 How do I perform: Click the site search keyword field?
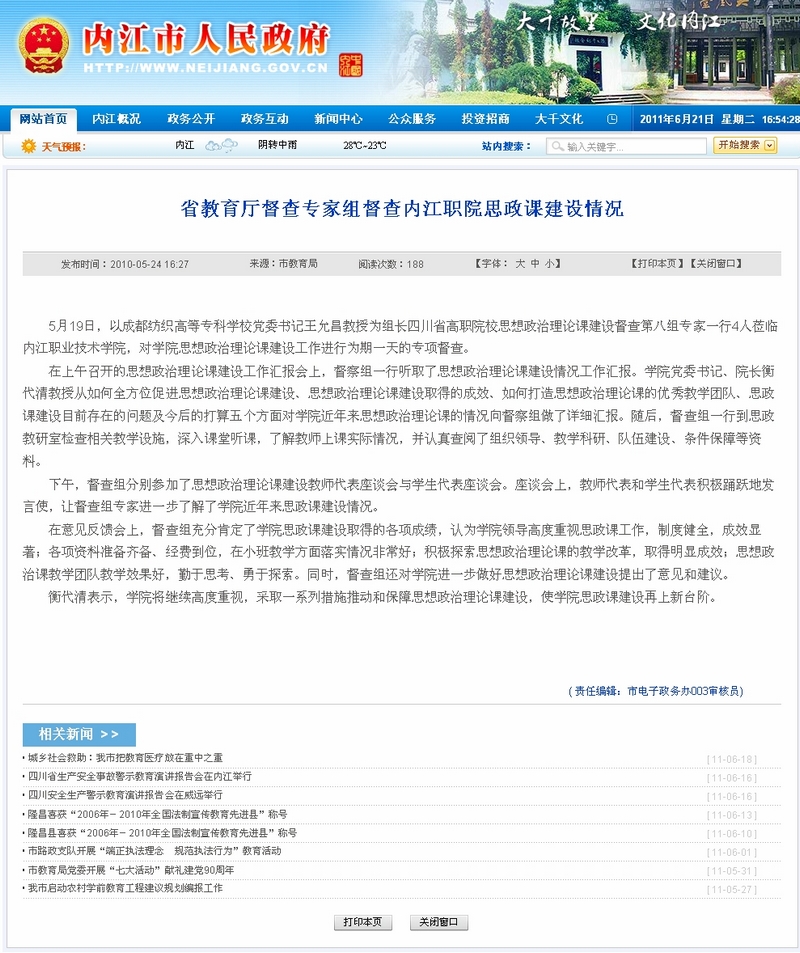(x=626, y=146)
